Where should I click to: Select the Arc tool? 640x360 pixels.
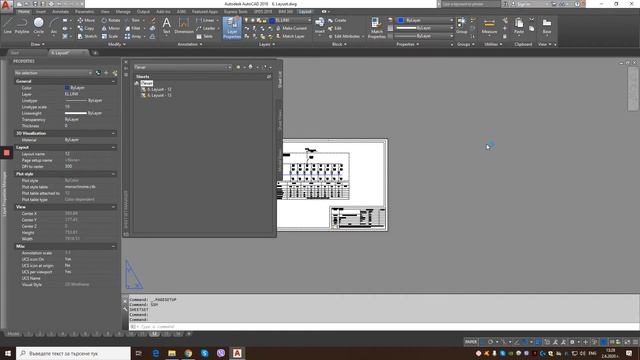tap(53, 25)
